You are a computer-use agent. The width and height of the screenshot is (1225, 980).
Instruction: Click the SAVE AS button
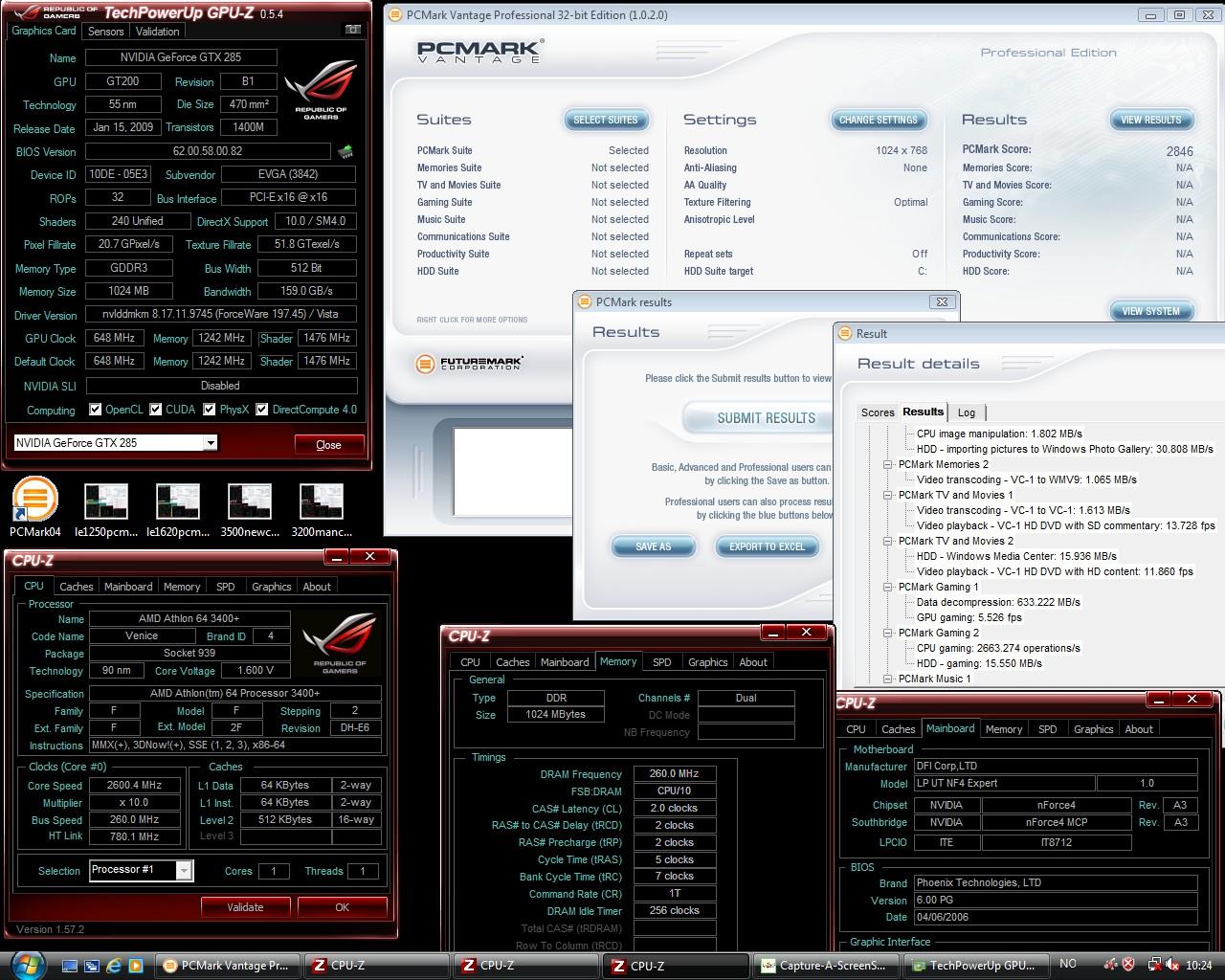[654, 546]
